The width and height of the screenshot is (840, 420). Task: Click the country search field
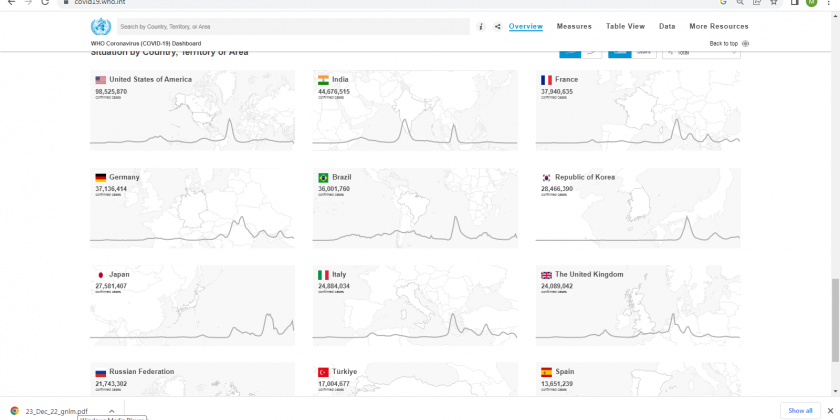pyautogui.click(x=290, y=27)
